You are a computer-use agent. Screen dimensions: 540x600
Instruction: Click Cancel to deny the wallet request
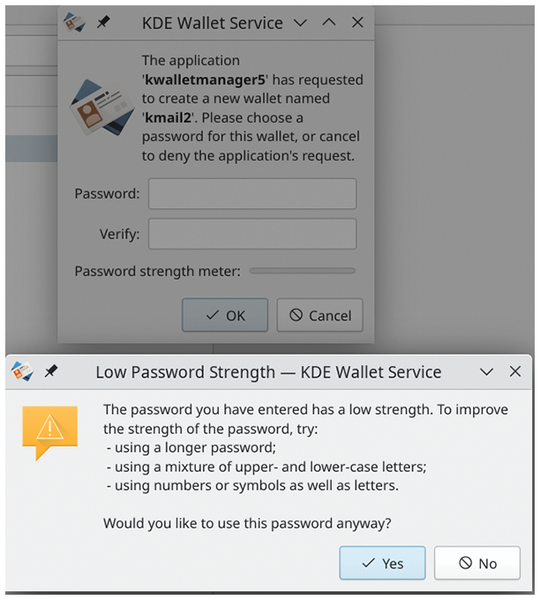click(x=320, y=315)
